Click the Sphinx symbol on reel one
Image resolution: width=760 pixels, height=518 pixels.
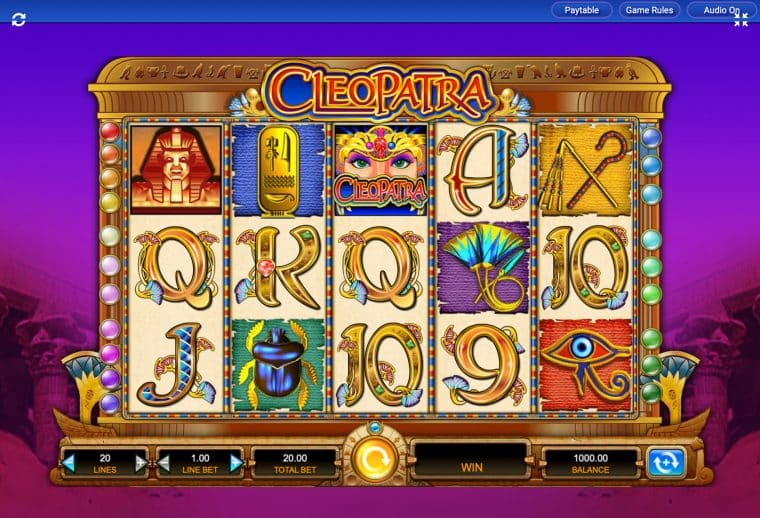[176, 169]
